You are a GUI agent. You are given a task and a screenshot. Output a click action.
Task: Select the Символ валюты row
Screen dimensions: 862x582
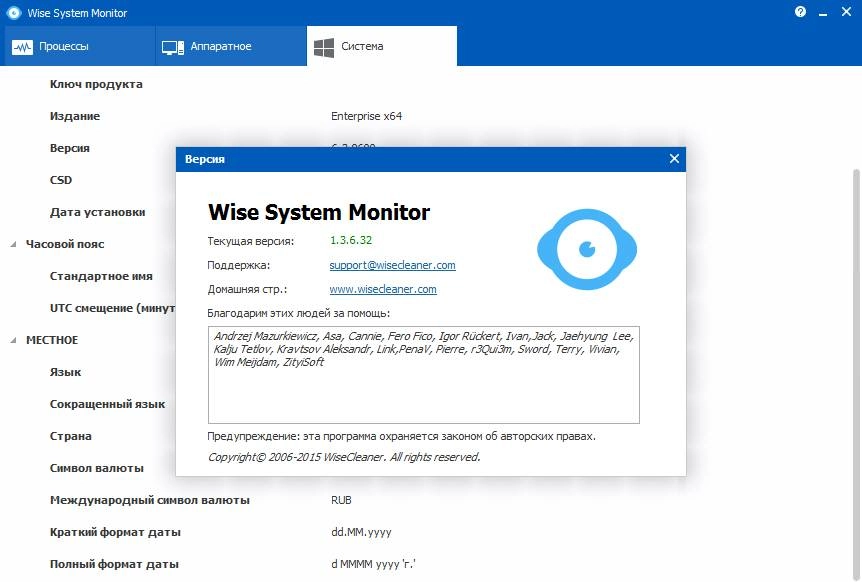[97, 468]
